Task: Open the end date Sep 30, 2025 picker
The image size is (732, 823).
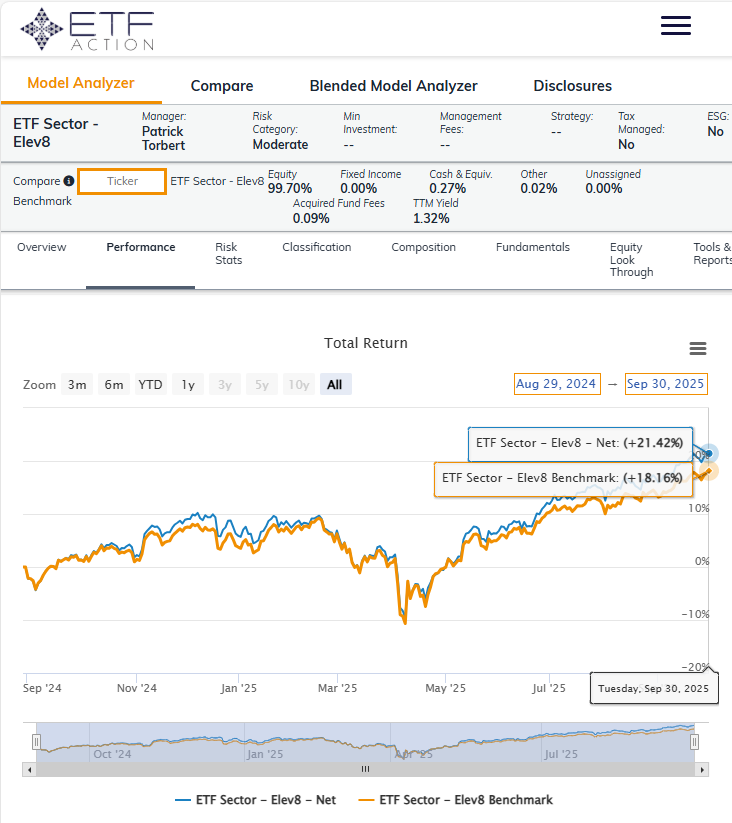Action: [665, 384]
